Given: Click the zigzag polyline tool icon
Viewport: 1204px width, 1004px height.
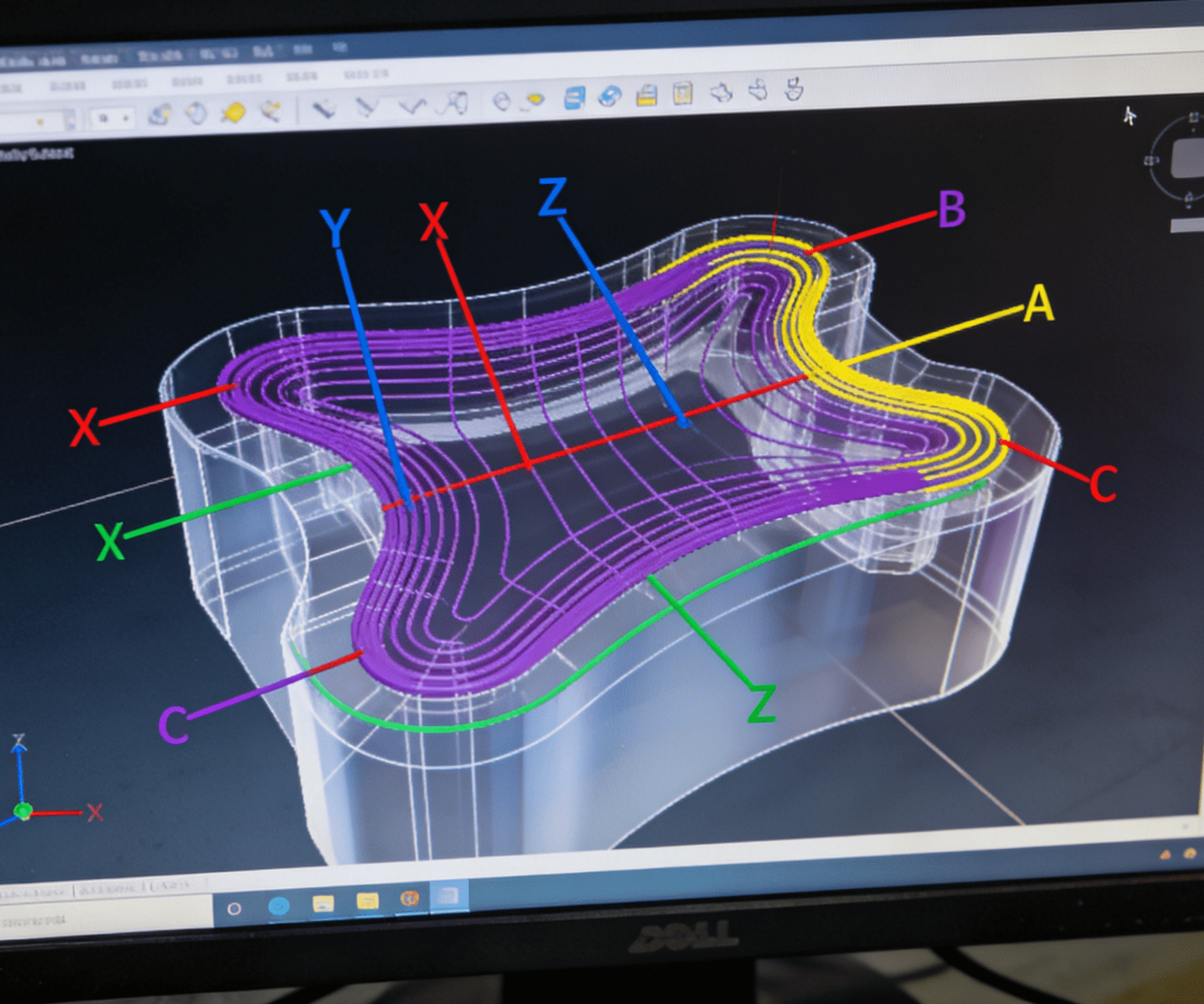Looking at the screenshot, I should pyautogui.click(x=412, y=105).
